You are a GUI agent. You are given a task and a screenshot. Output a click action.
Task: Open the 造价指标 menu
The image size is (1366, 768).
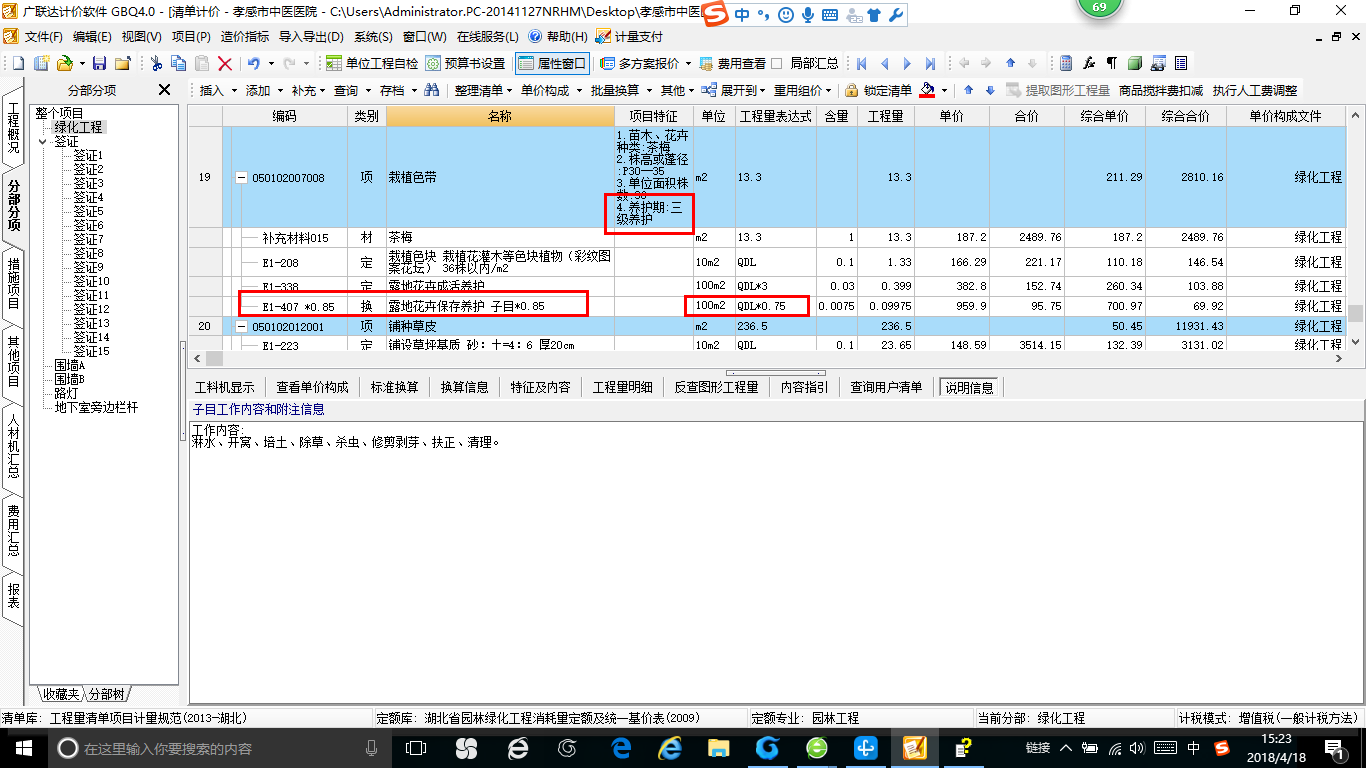(x=245, y=36)
